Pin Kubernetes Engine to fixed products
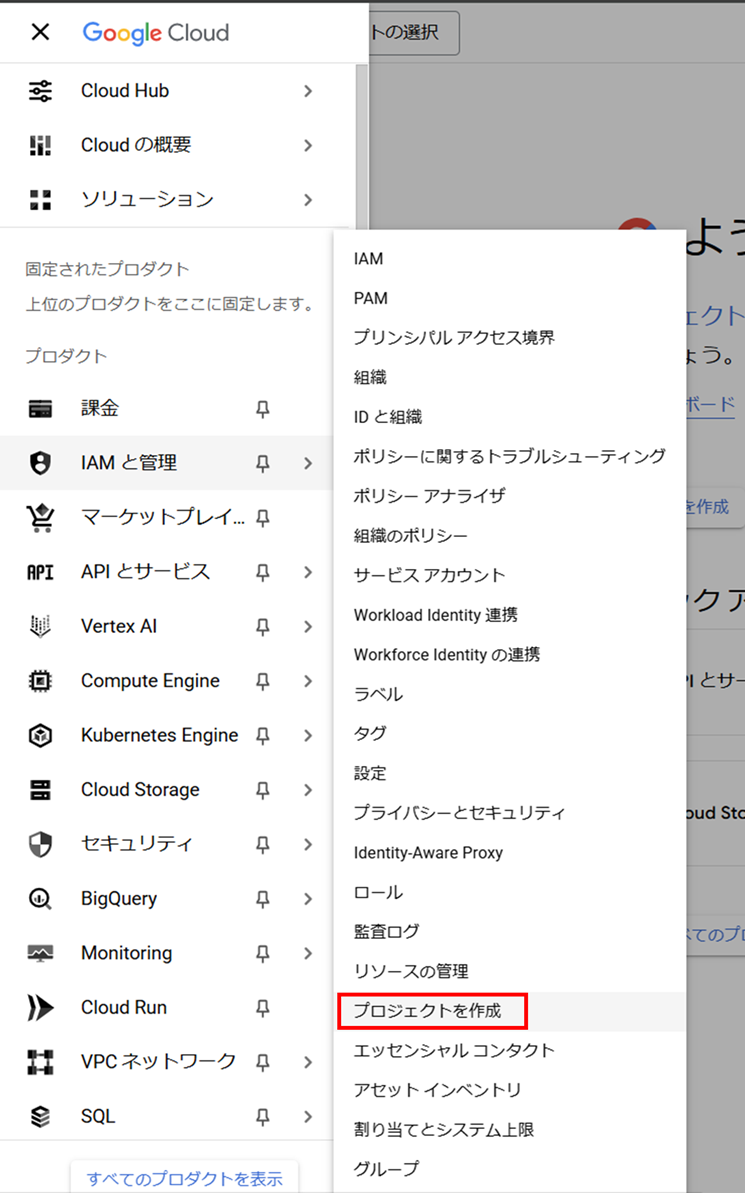This screenshot has height=1193, width=745. tap(263, 736)
